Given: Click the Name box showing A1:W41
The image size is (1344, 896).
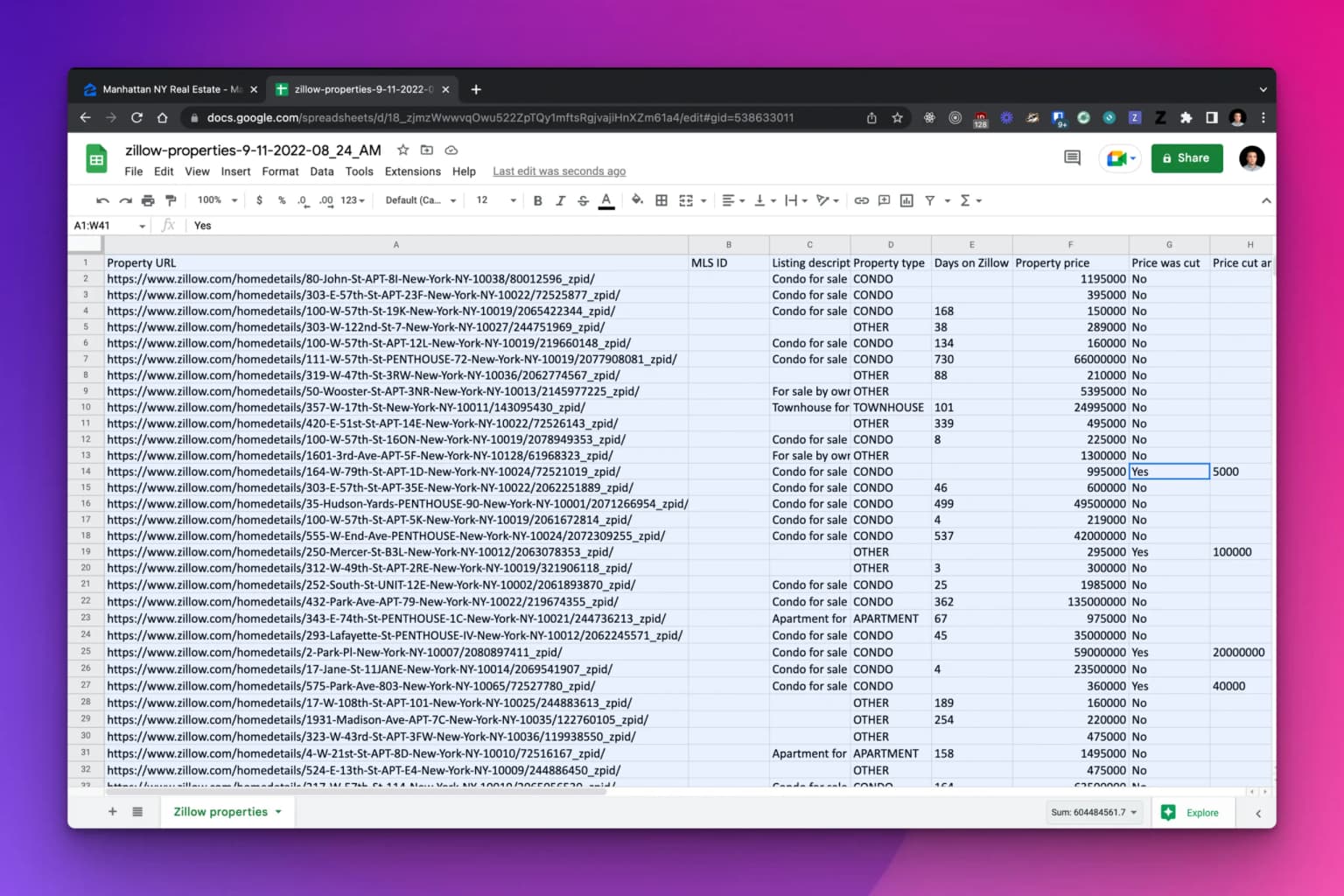Looking at the screenshot, I should tap(108, 226).
